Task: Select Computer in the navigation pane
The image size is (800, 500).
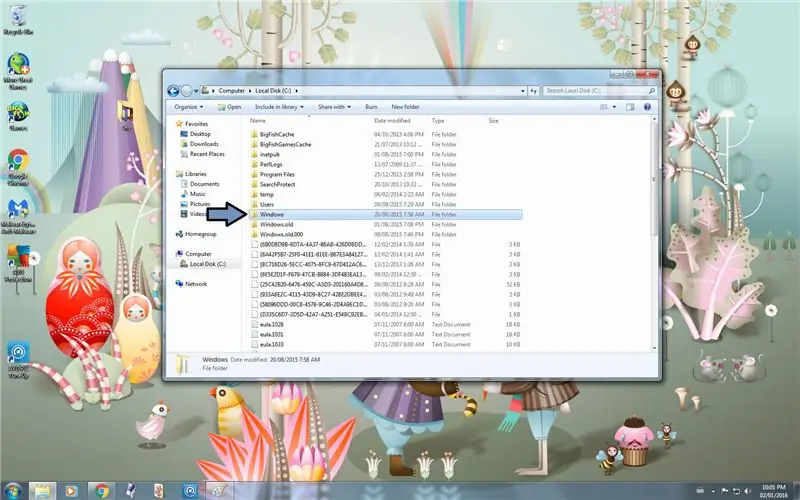Action: tap(193, 254)
